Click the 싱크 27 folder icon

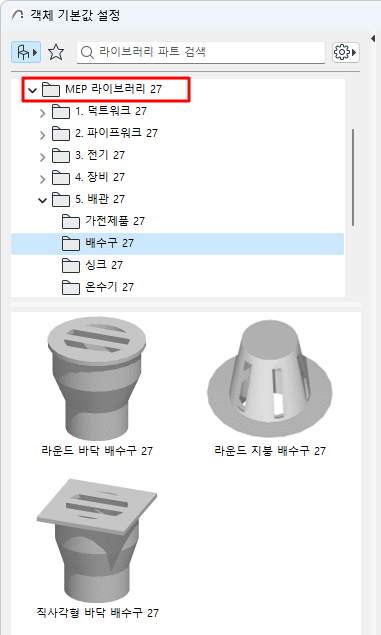click(x=71, y=266)
